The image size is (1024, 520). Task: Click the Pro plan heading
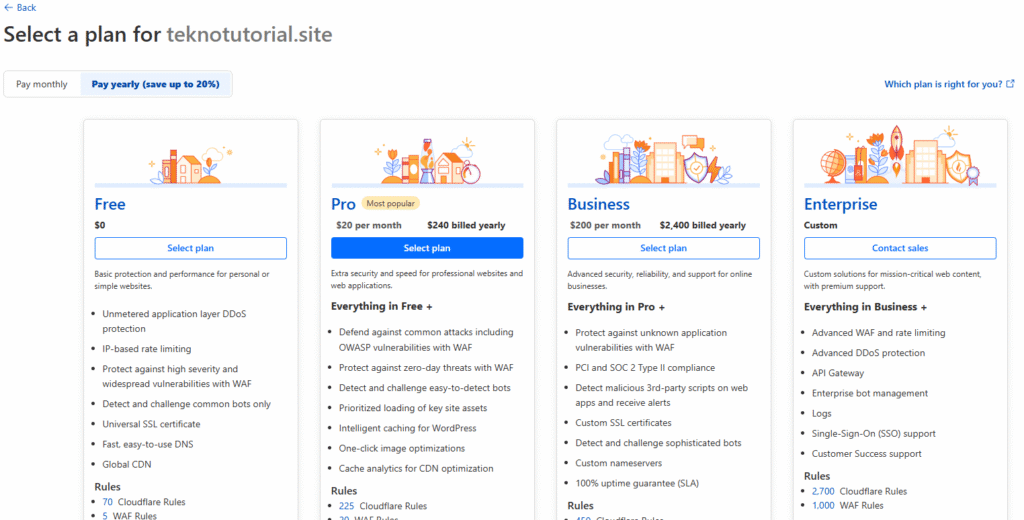[x=344, y=204]
